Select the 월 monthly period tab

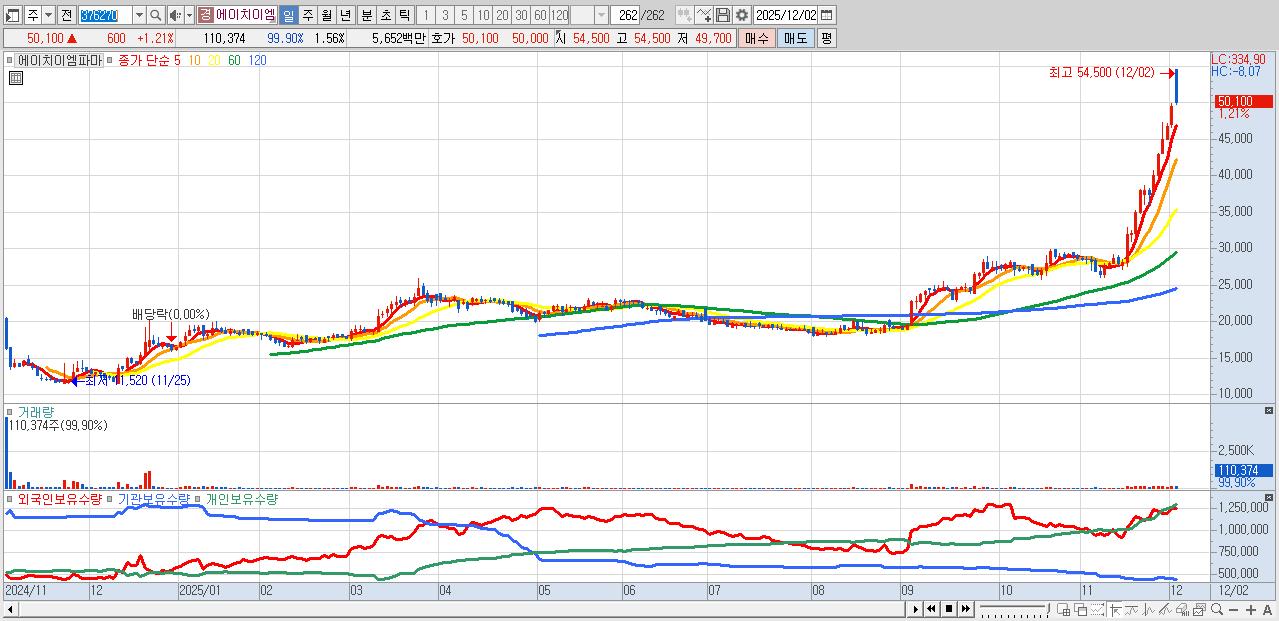coord(326,15)
